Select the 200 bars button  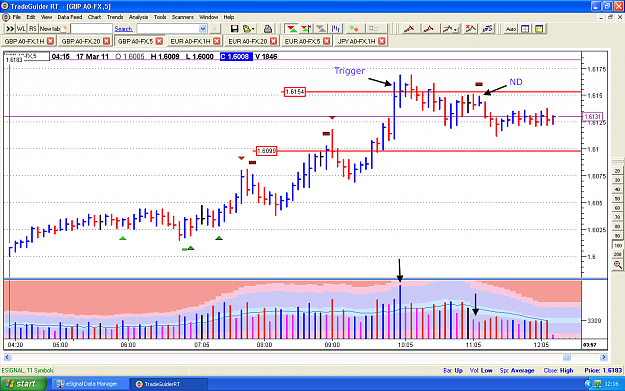(617, 254)
